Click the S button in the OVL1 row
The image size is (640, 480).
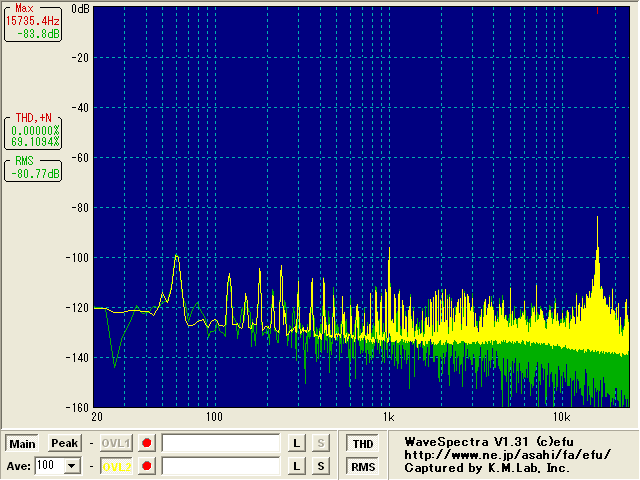pos(321,443)
